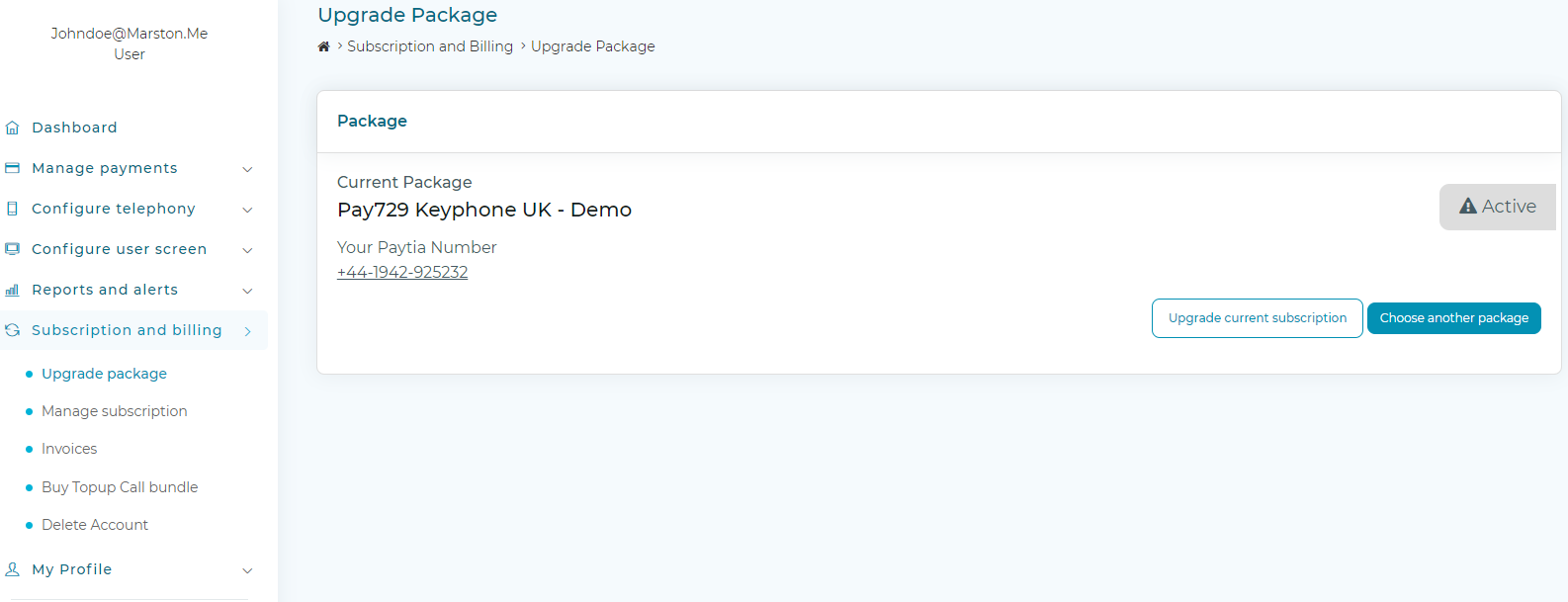This screenshot has width=1568, height=602.
Task: Click the Configure telephony phone icon
Action: 12,209
